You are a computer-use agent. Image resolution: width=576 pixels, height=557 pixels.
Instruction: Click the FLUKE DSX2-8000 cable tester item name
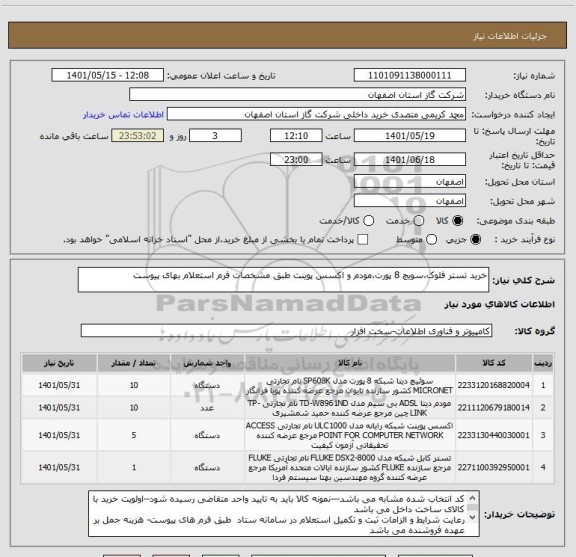point(350,467)
